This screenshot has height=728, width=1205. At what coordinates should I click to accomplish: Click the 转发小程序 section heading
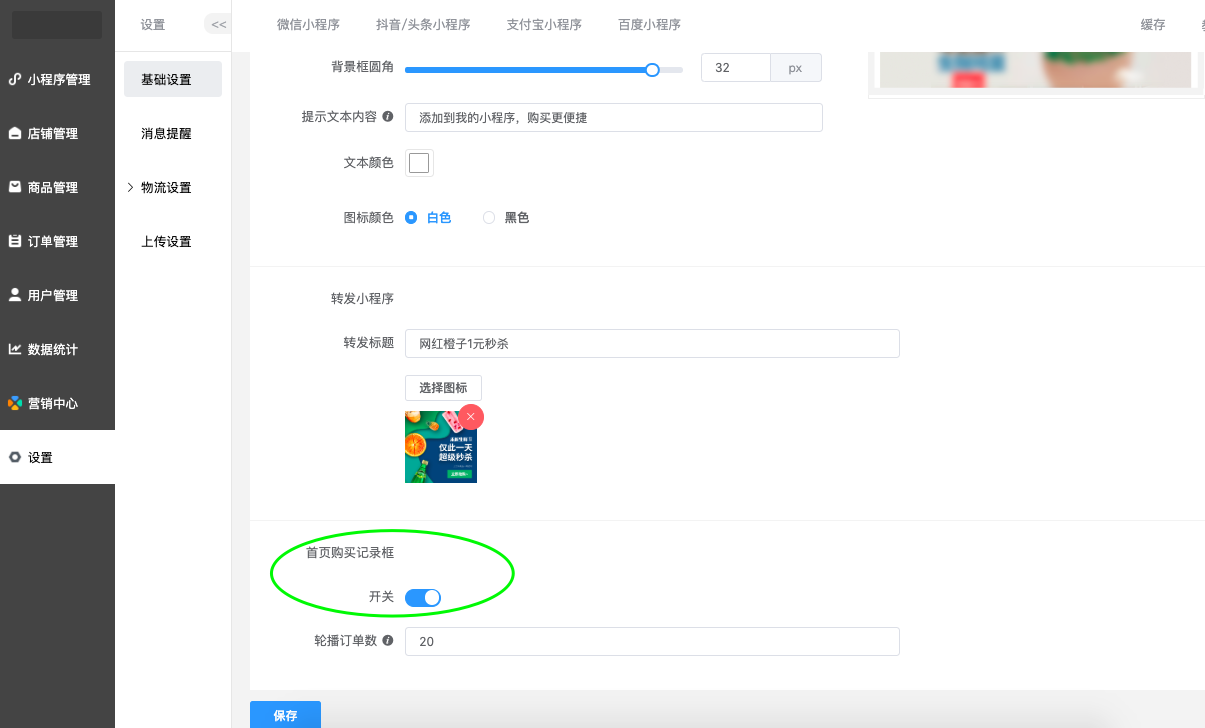362,298
